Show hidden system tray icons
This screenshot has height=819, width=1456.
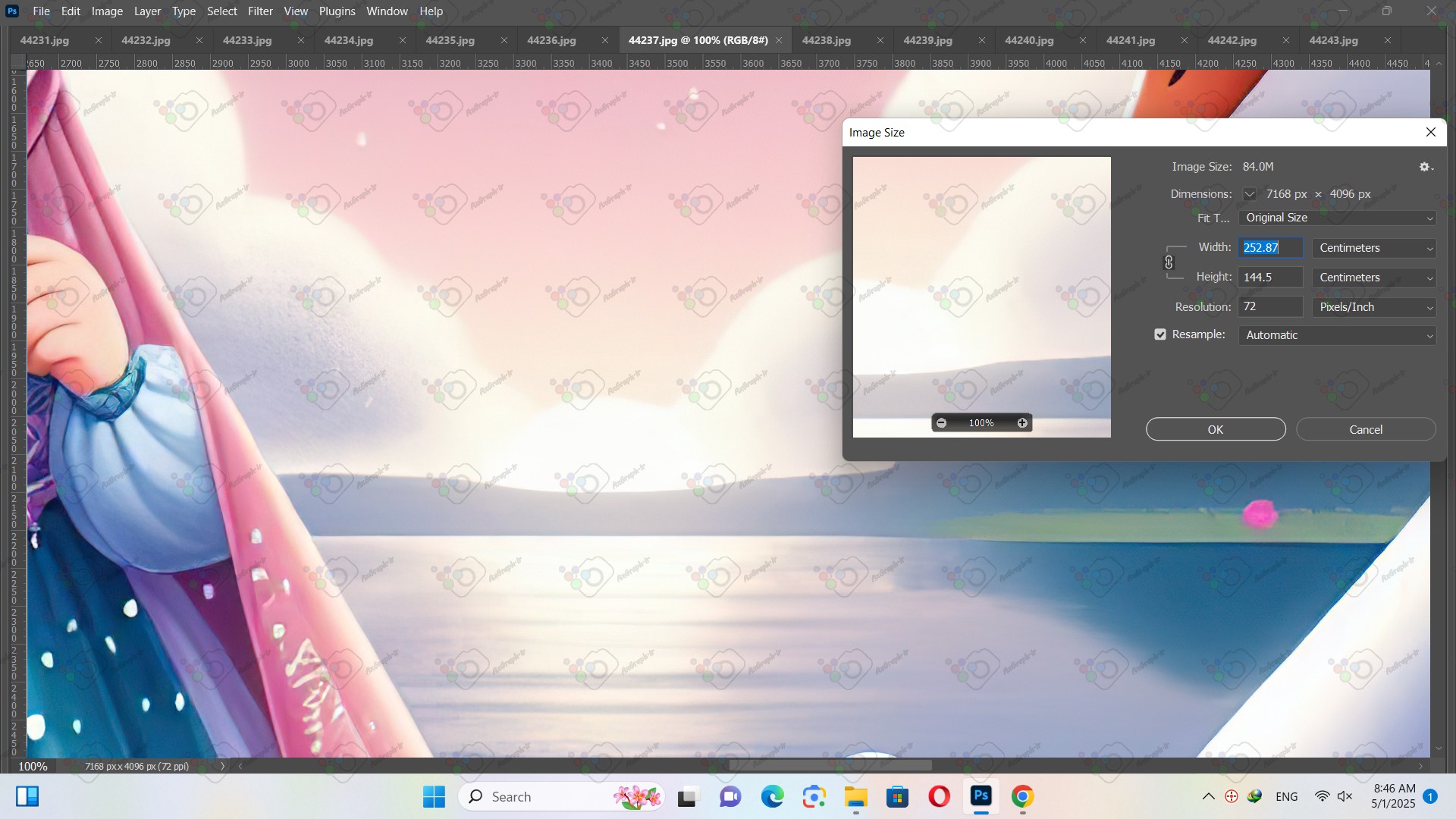point(1209,797)
